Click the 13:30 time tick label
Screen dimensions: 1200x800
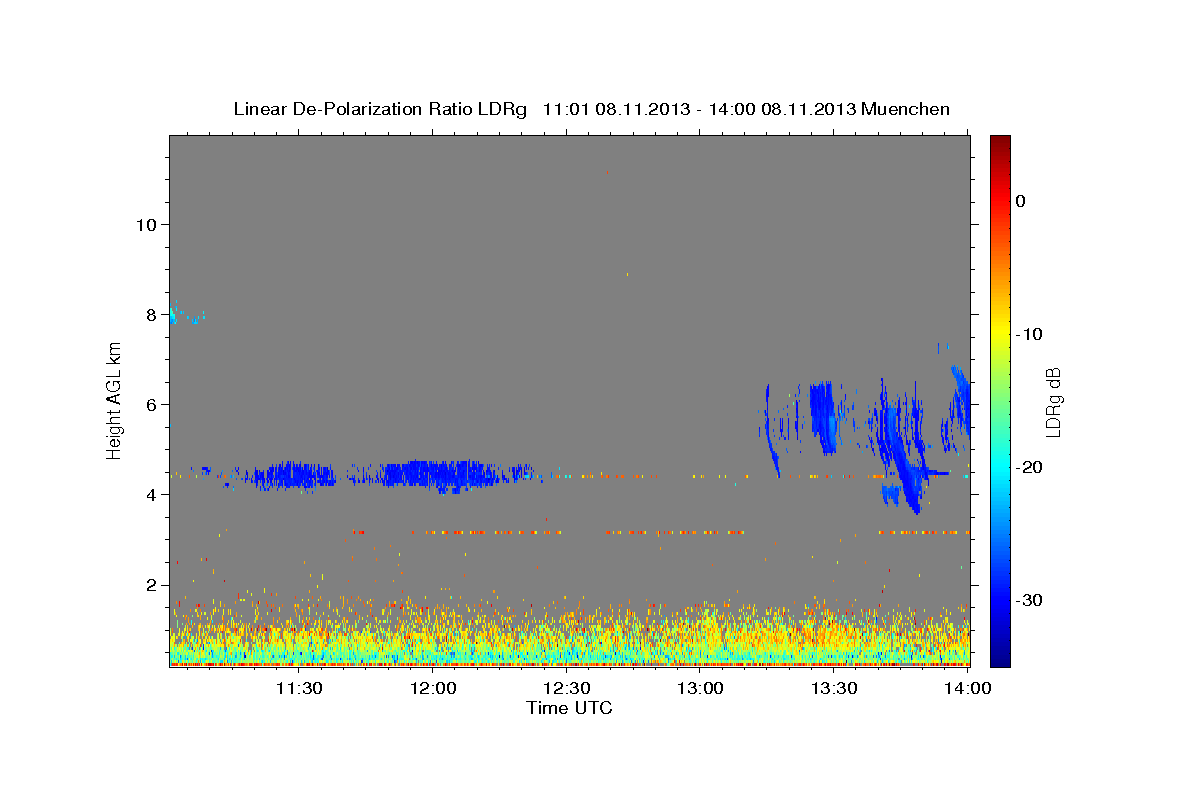click(834, 688)
